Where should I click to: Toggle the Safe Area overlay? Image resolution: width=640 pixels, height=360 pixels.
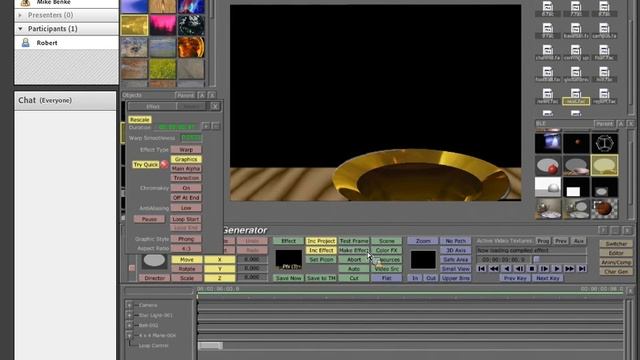click(x=456, y=260)
